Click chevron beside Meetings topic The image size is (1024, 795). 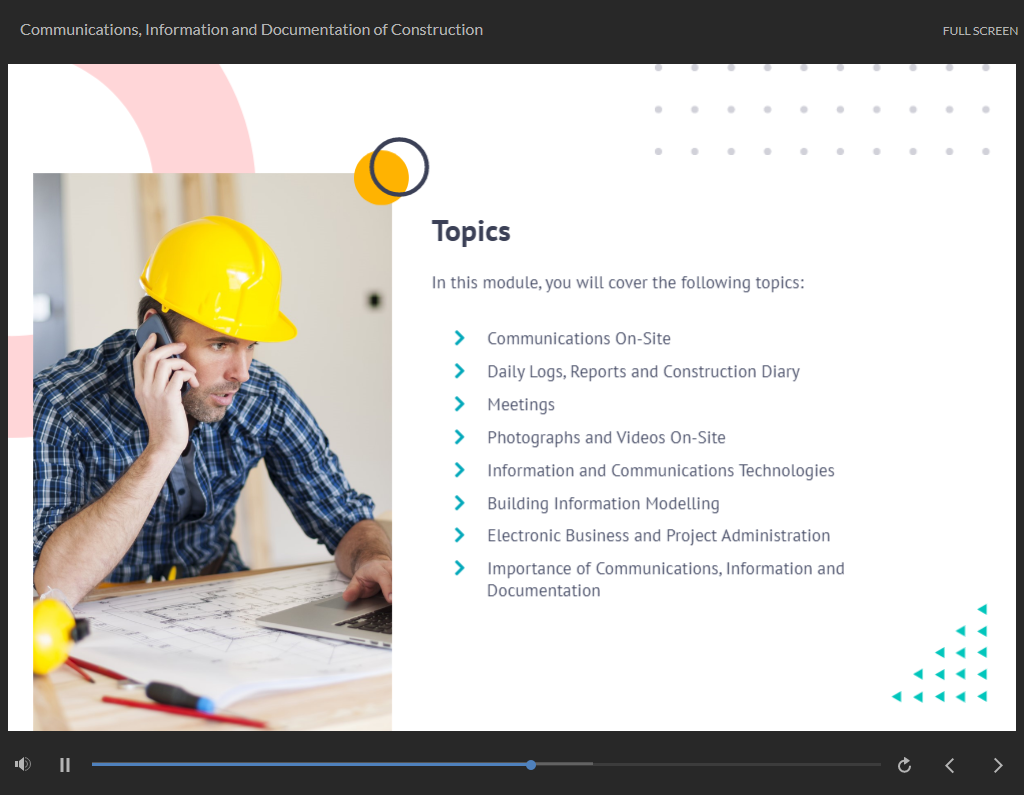click(460, 404)
